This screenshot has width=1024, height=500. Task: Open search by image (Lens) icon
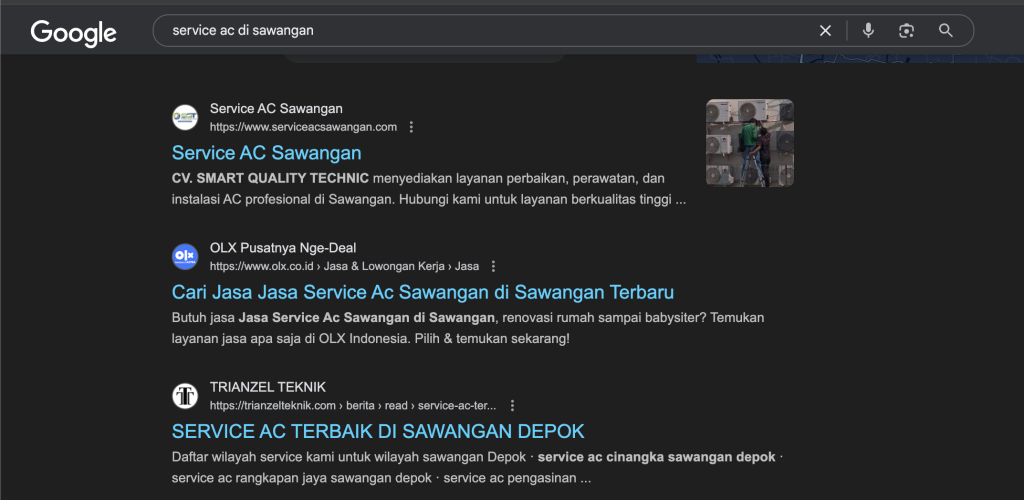(x=906, y=31)
